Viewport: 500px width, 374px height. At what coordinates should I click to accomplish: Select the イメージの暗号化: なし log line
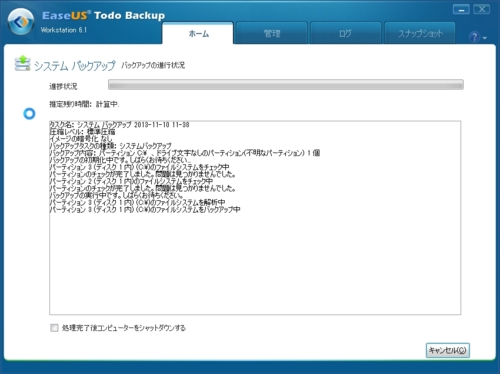(81, 139)
